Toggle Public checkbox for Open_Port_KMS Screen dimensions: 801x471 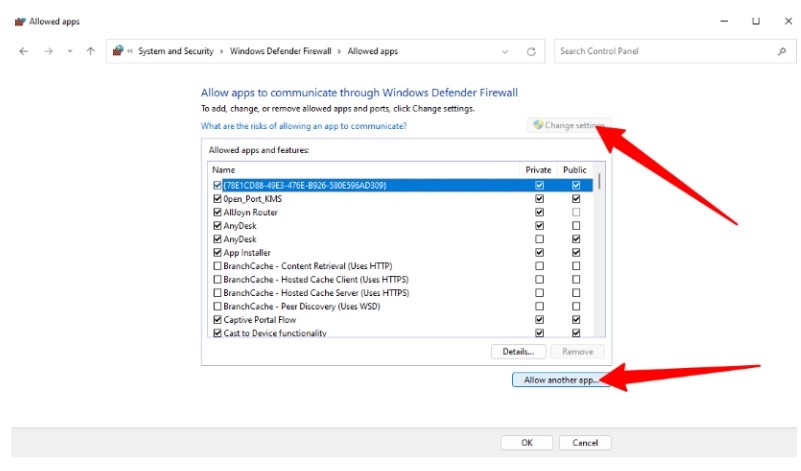pos(576,199)
